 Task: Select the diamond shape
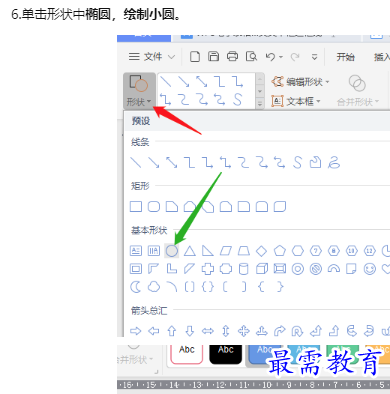[262, 251]
